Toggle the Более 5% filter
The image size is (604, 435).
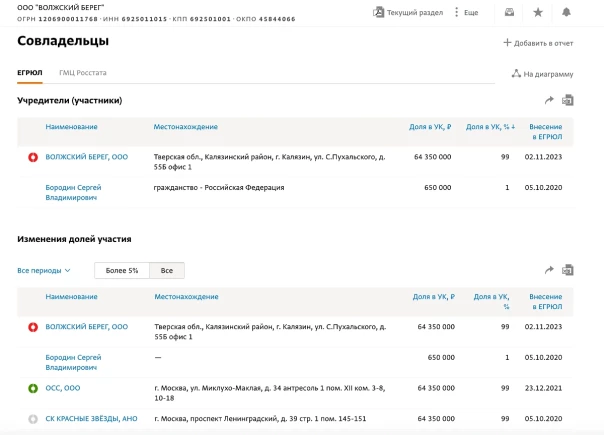point(122,271)
